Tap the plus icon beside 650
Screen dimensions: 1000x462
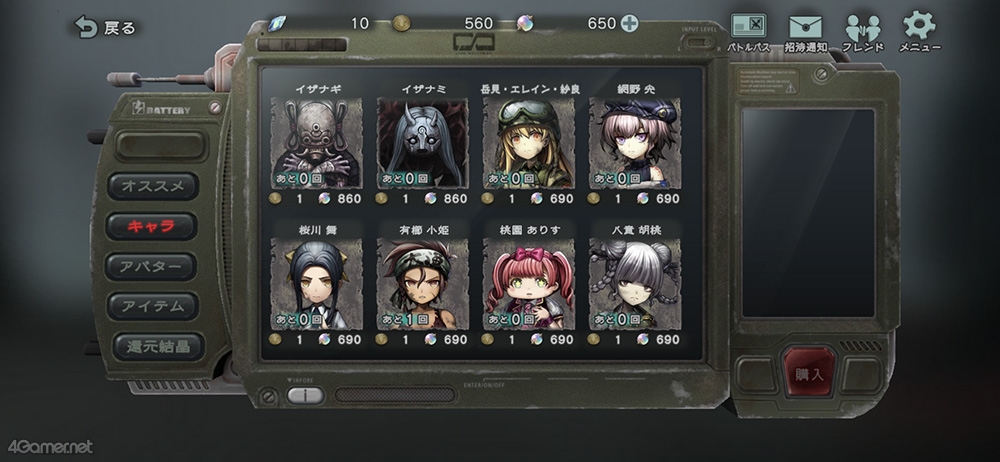629,24
